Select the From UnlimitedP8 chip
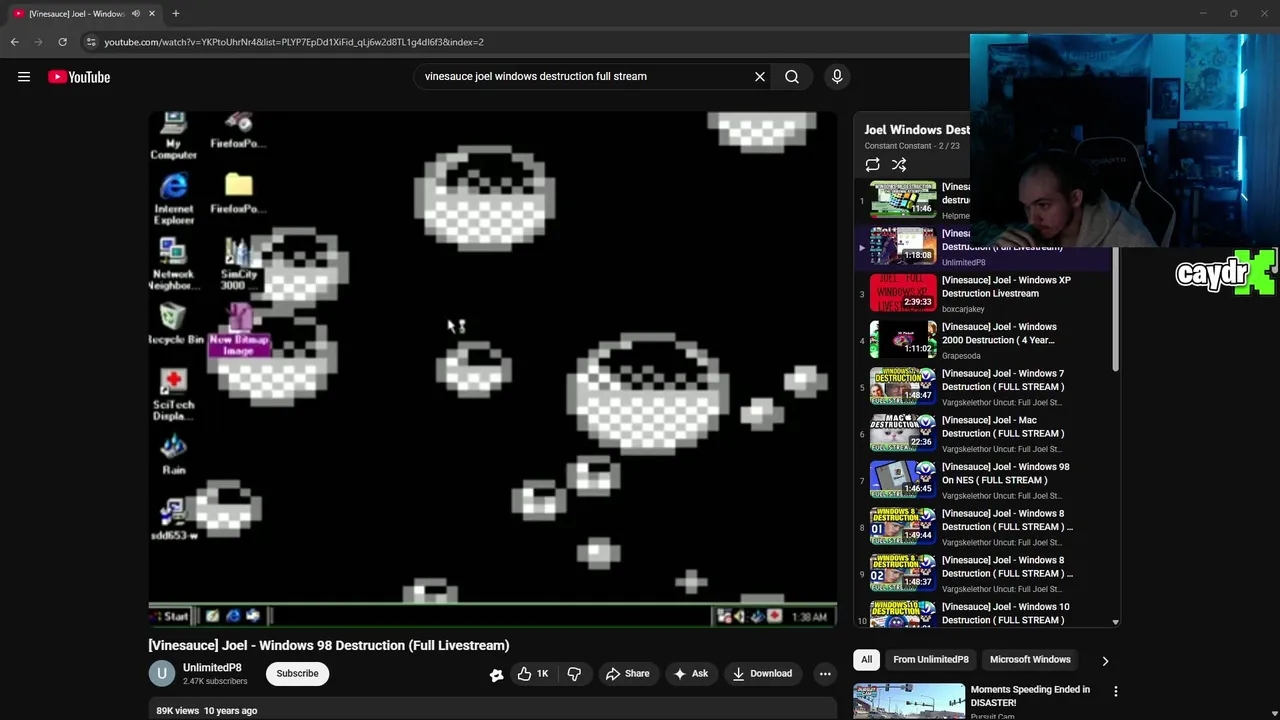Screen dimensions: 1280x720 (x=931, y=660)
